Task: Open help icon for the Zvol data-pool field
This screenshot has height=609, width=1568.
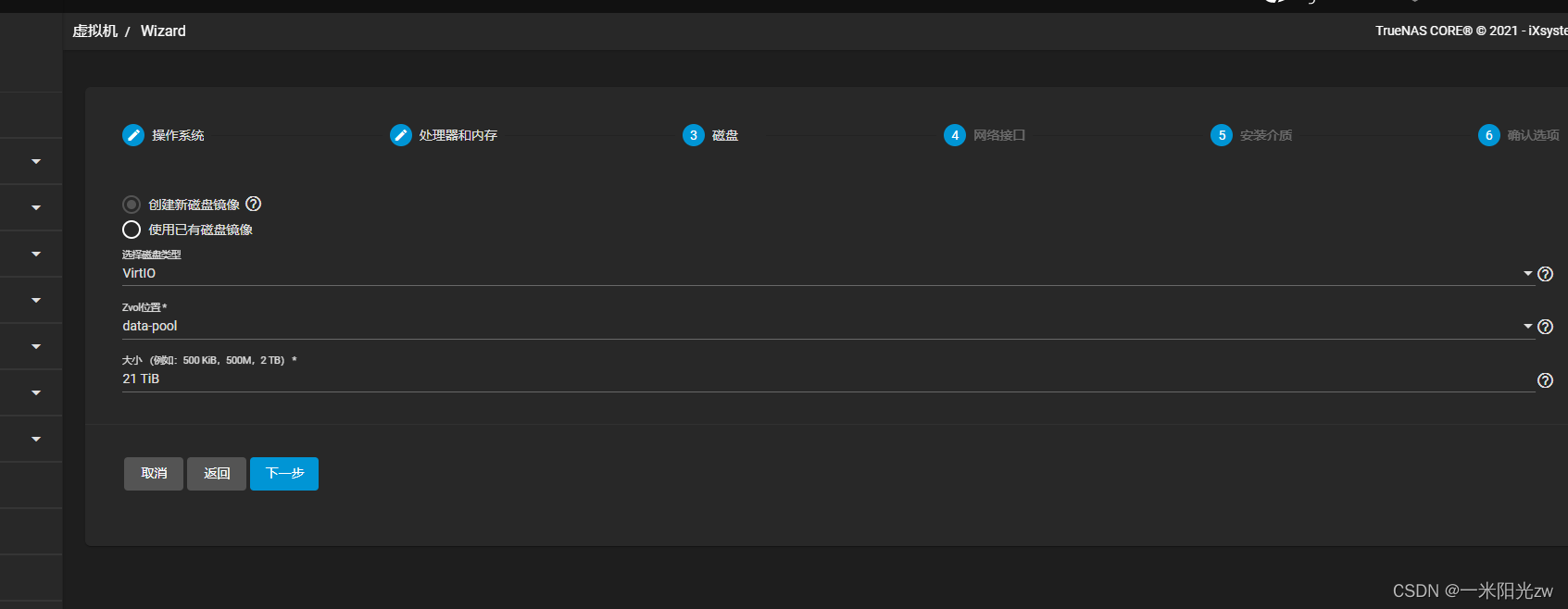Action: point(1546,327)
